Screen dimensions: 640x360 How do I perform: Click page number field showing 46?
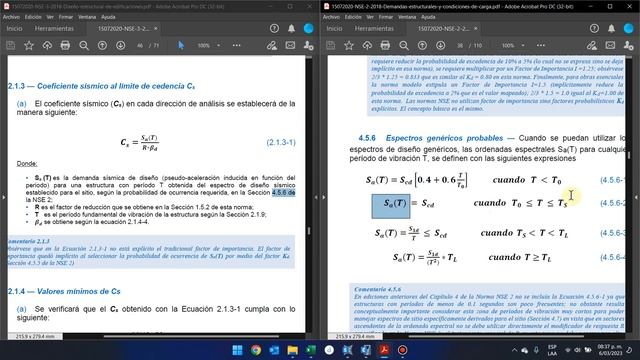[140, 45]
